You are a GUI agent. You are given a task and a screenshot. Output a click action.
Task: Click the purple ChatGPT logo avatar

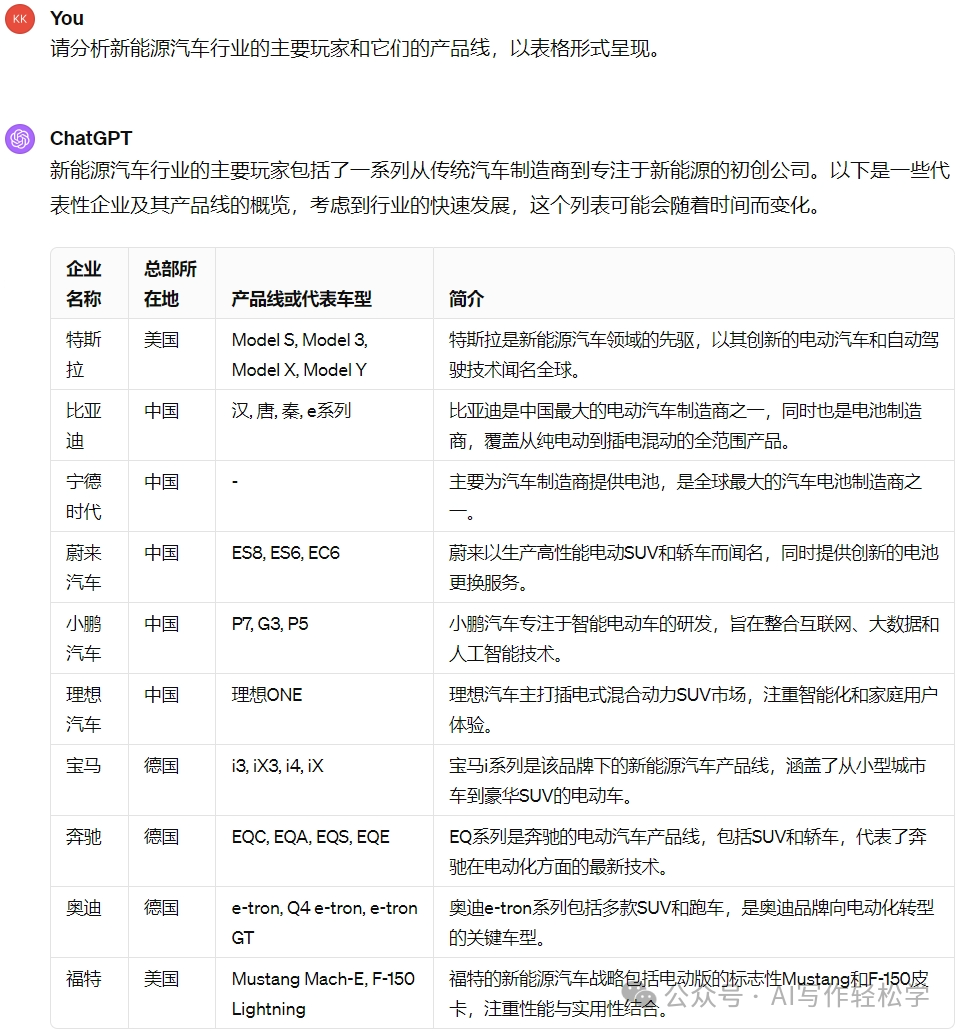tap(20, 138)
